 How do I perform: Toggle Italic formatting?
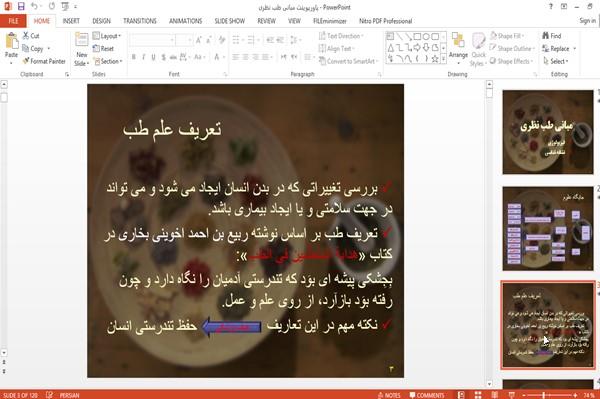(x=143, y=57)
